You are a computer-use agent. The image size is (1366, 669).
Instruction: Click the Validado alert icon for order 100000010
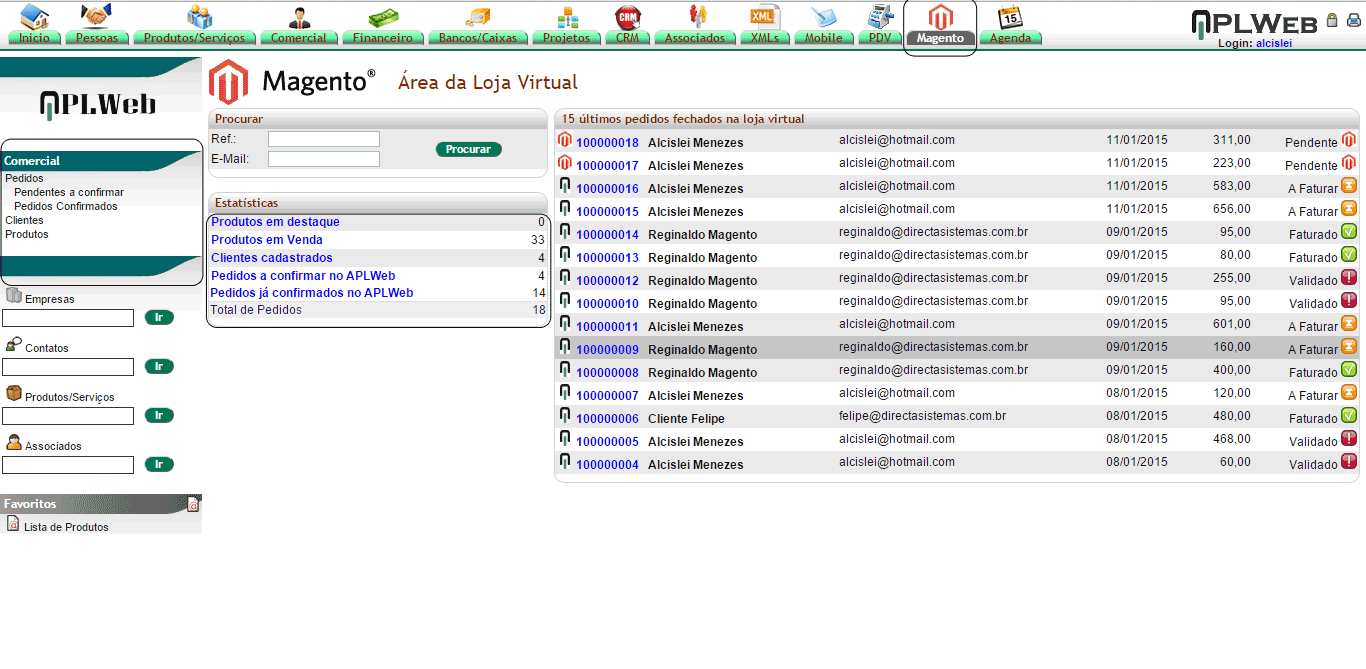pos(1349,300)
